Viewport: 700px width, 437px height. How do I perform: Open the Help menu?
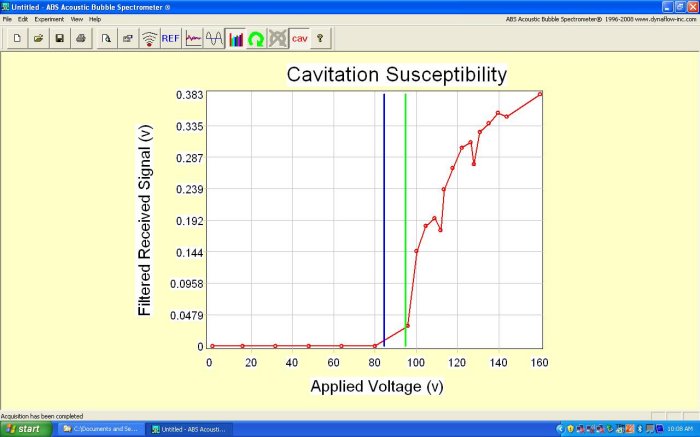[95, 19]
